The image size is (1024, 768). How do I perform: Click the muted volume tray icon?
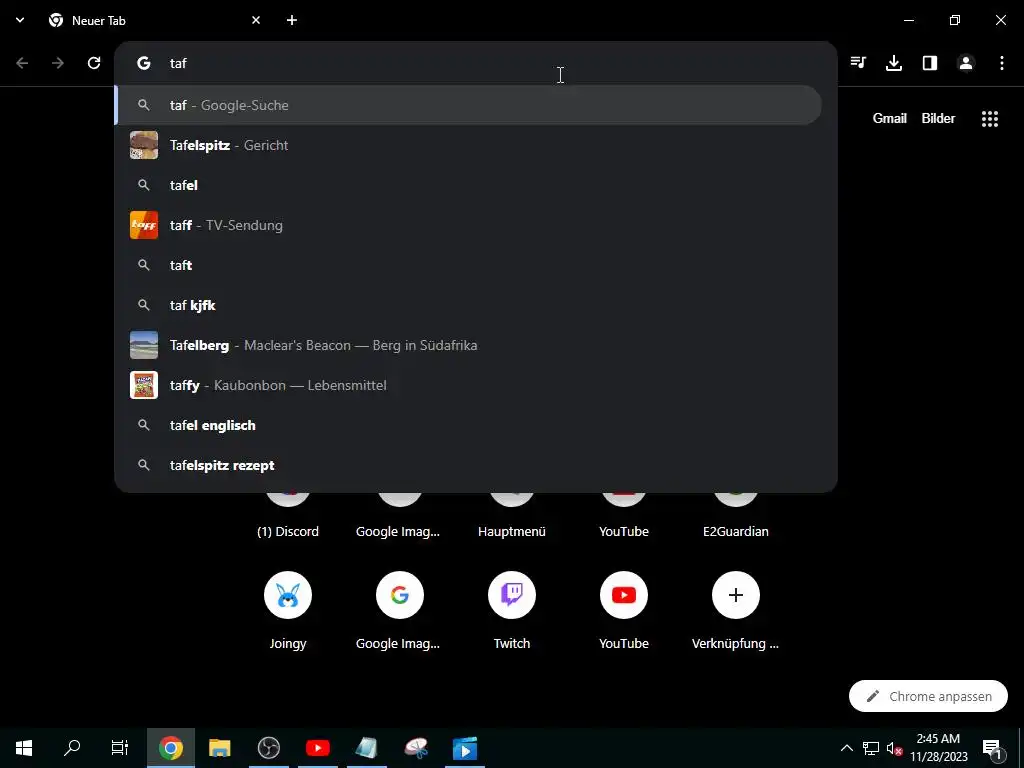(x=894, y=748)
